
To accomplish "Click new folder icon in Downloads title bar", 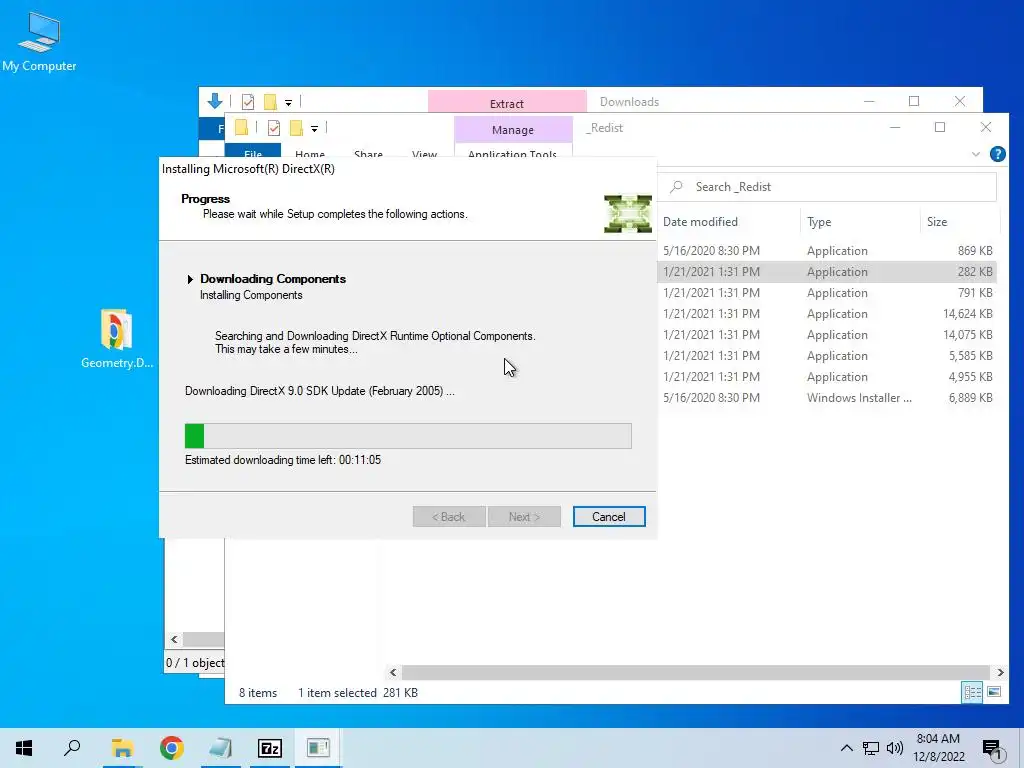I will (270, 102).
